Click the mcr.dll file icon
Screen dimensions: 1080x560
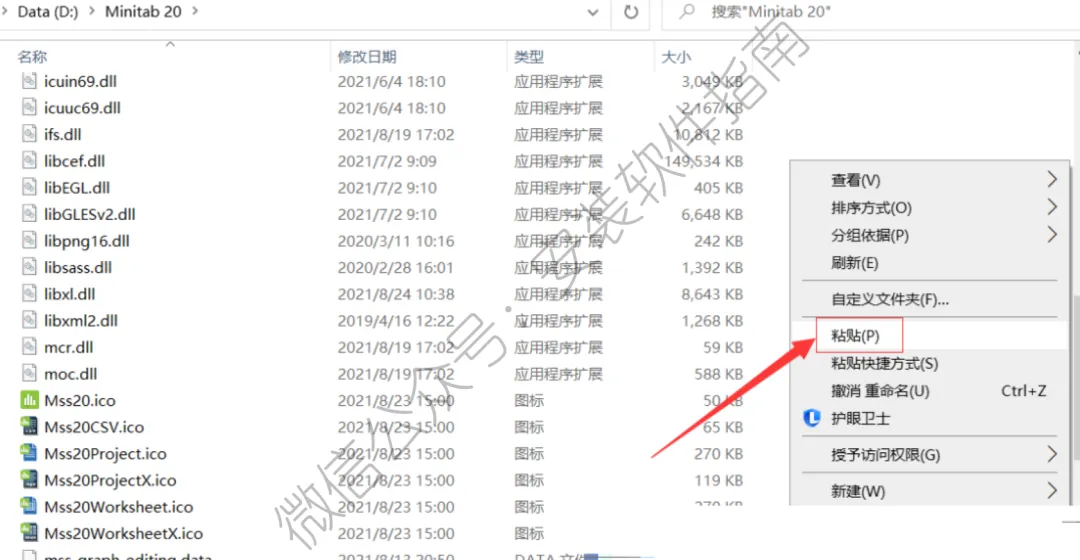29,347
